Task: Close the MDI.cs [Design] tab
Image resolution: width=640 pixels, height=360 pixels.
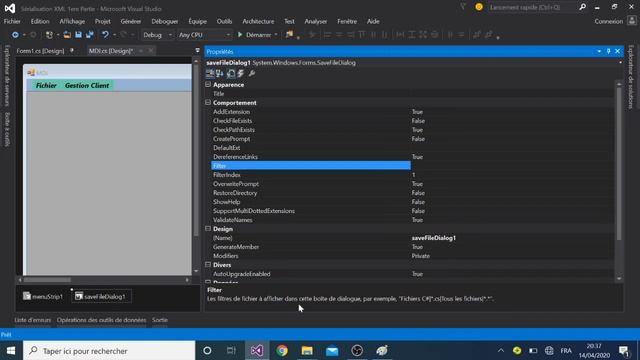Action: click(x=151, y=51)
